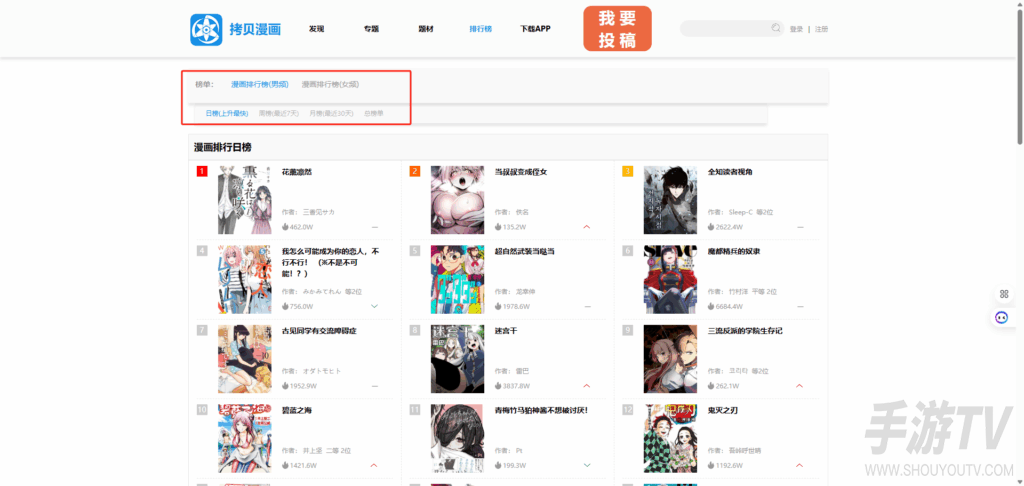The height and width of the screenshot is (486, 1024).
Task: Switch to the 总榜单 tab
Action: click(x=374, y=114)
